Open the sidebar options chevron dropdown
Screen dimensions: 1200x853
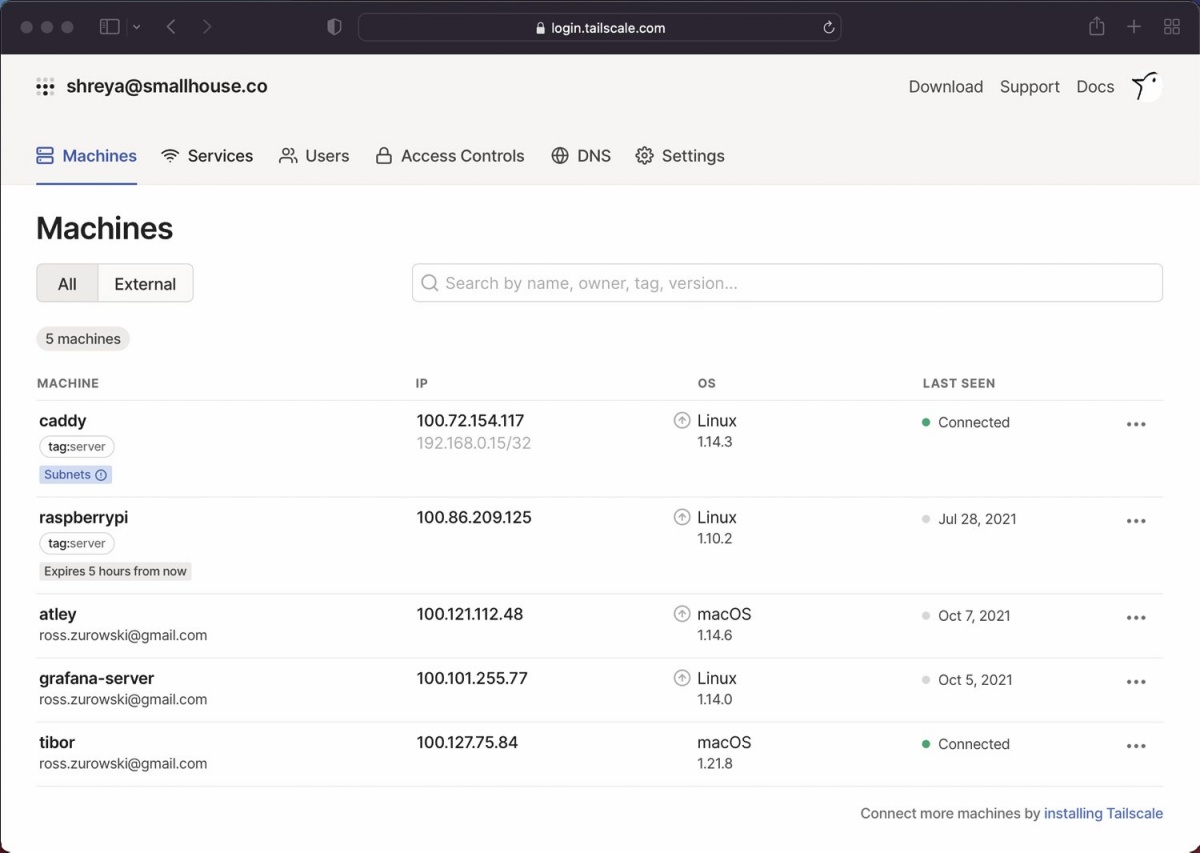click(136, 27)
